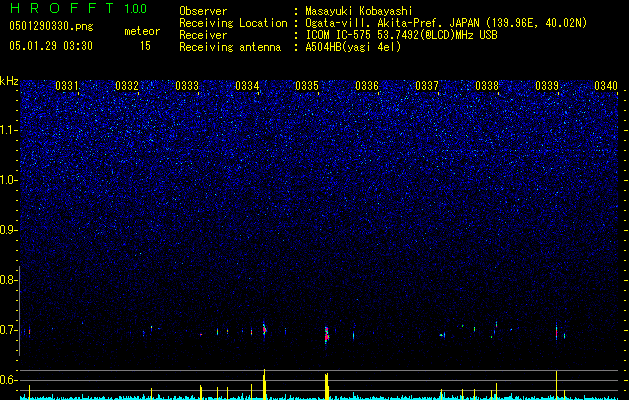The width and height of the screenshot is (629, 400).
Task: Click the 0337 time marker
Action: (x=427, y=86)
